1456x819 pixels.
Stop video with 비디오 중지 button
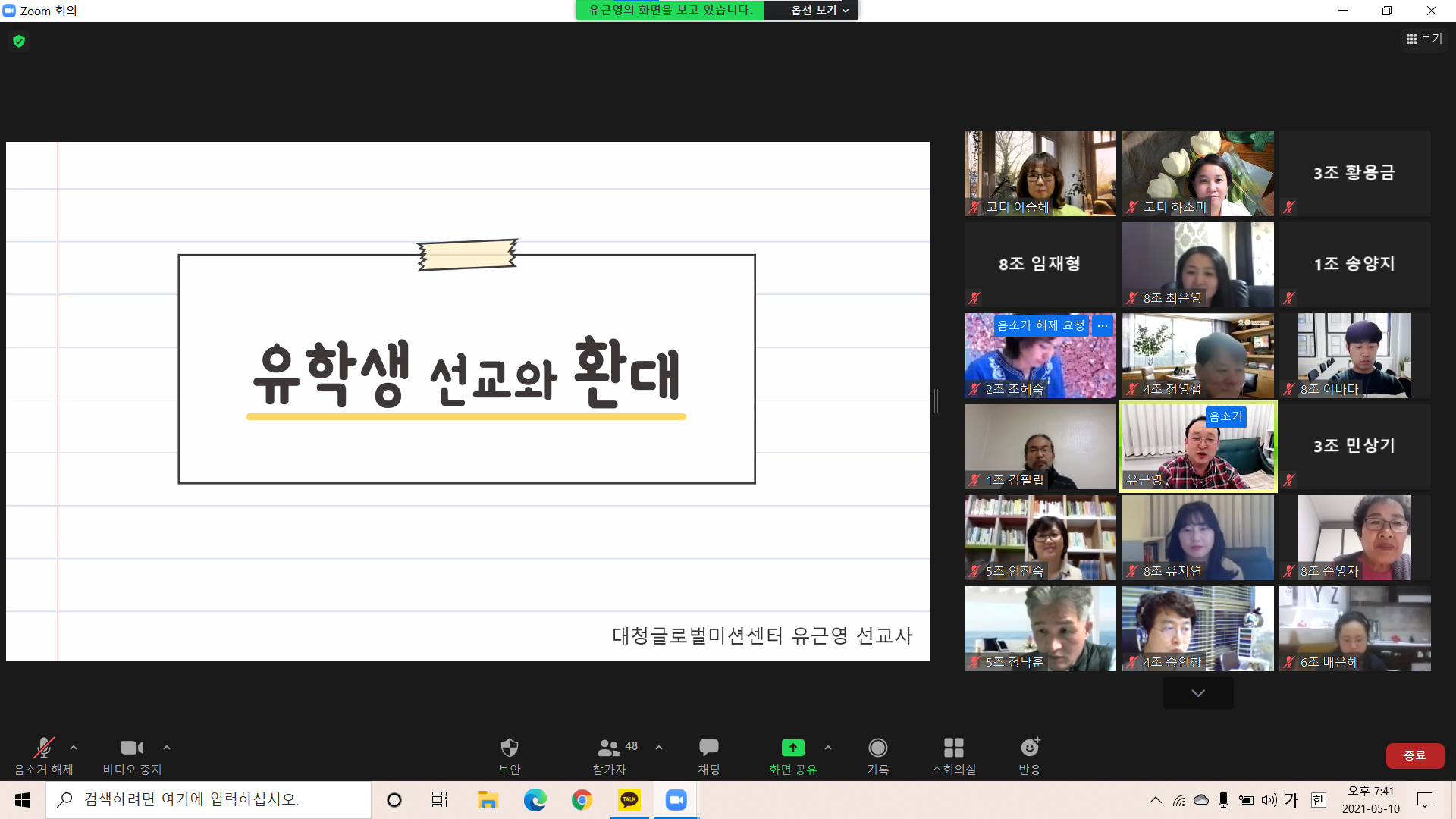point(132,748)
